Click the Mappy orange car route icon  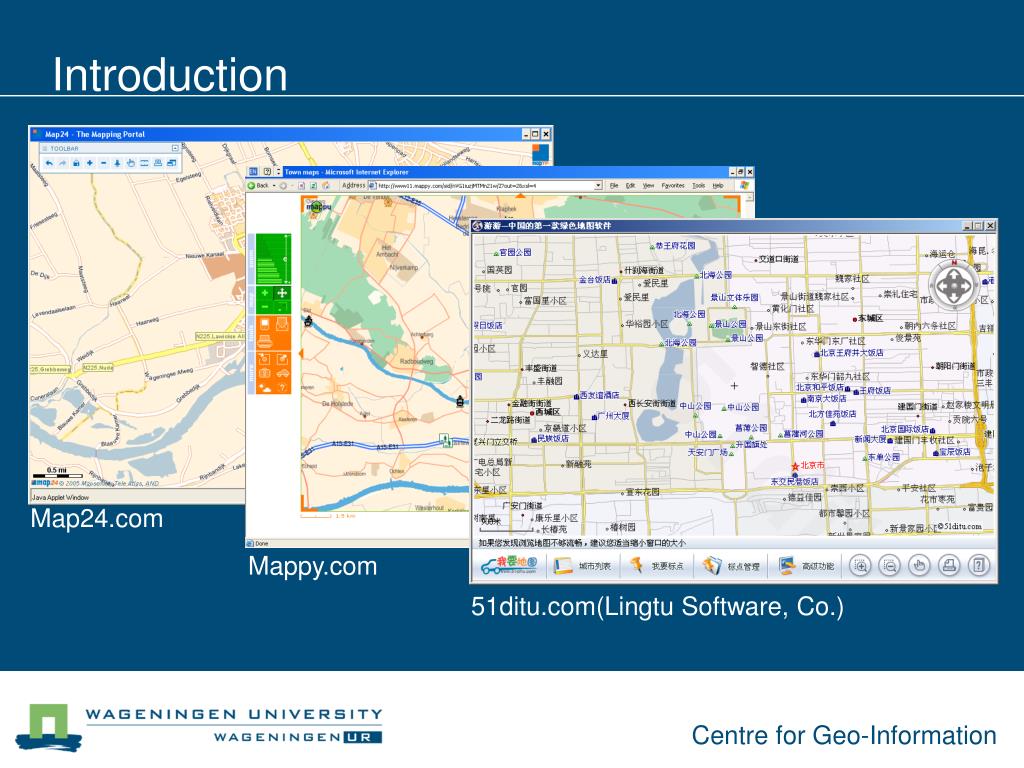tap(283, 374)
